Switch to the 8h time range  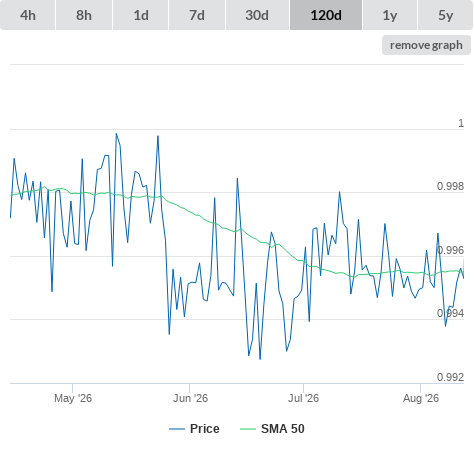(x=84, y=15)
